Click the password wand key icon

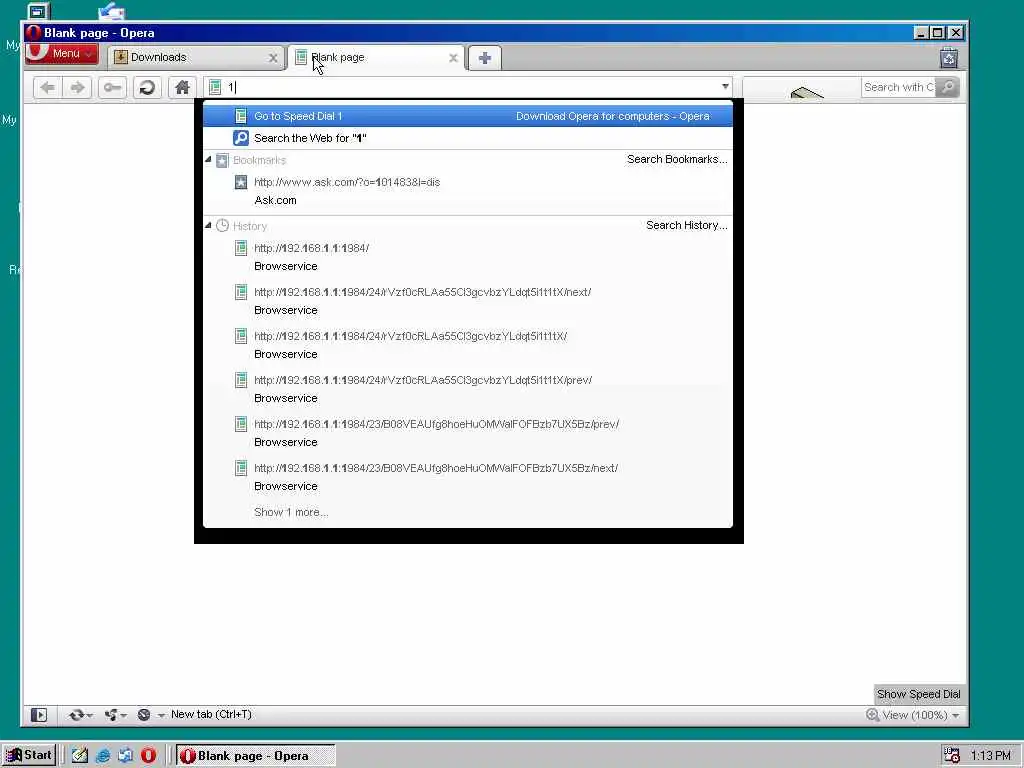tap(112, 88)
